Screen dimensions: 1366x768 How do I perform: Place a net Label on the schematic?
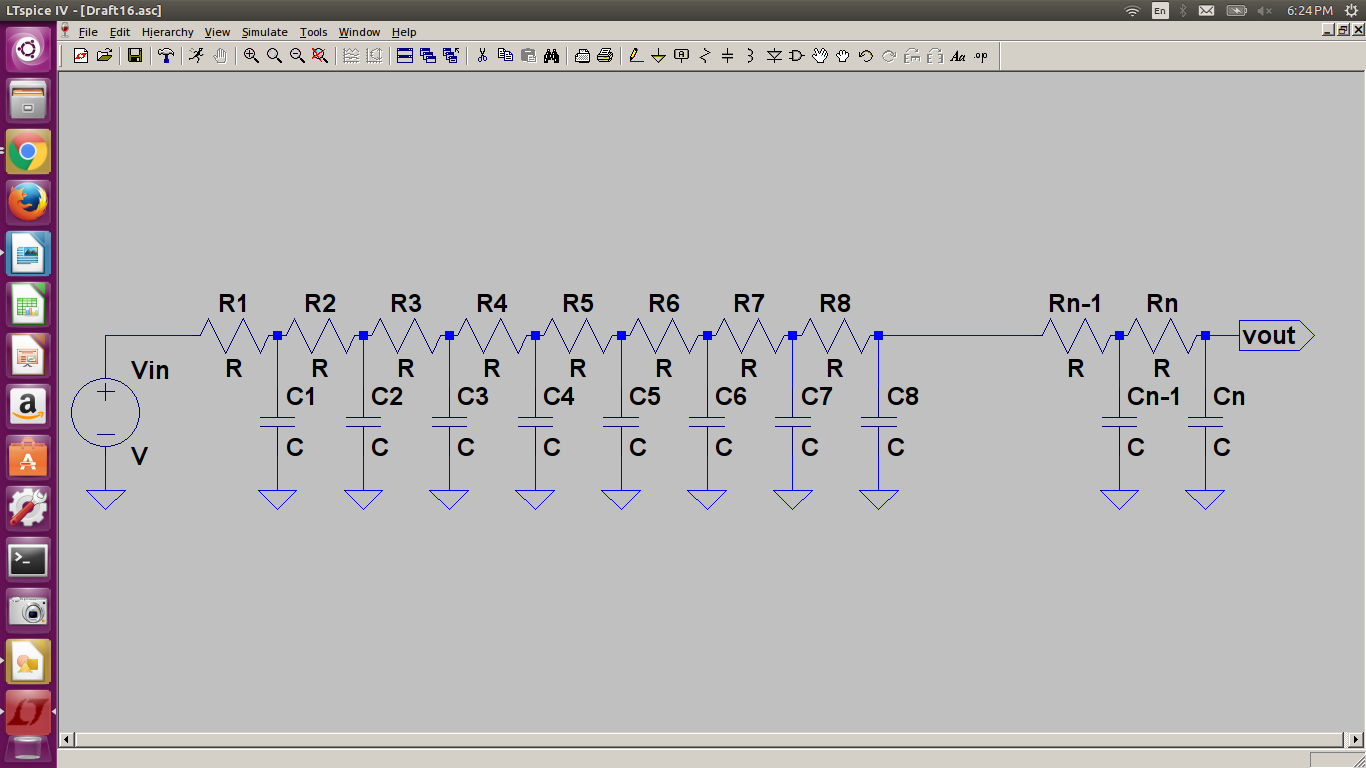(680, 56)
